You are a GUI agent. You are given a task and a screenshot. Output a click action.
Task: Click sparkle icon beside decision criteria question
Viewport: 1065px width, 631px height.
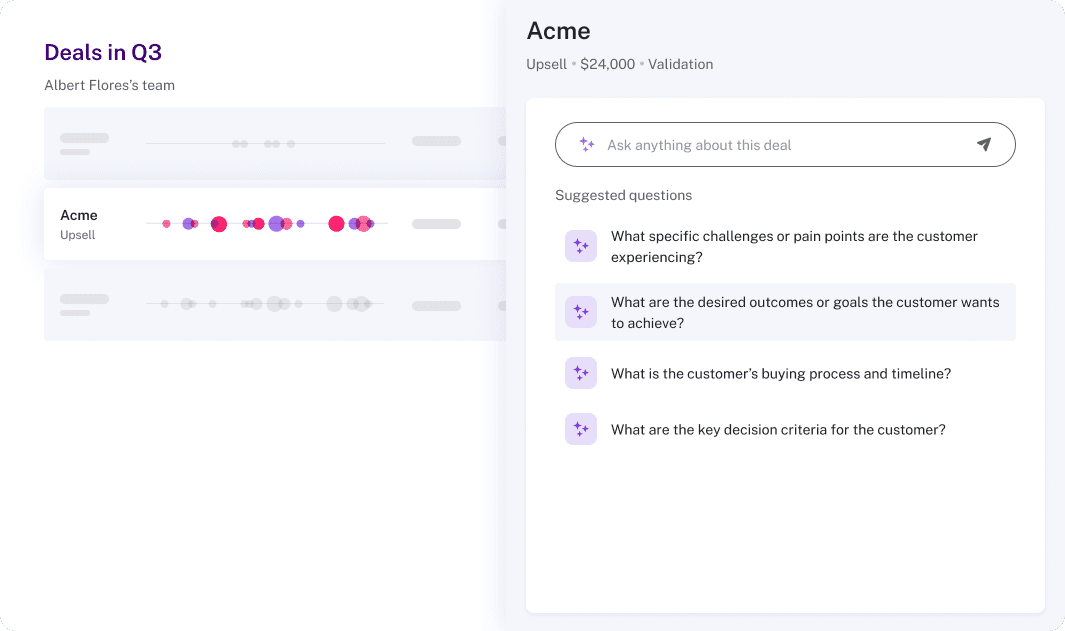(x=581, y=429)
